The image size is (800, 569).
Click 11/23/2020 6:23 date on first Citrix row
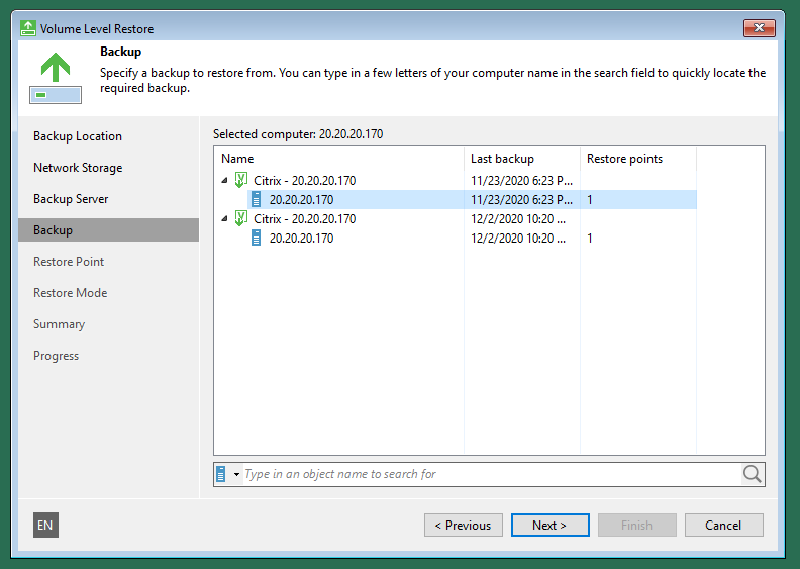tap(521, 181)
